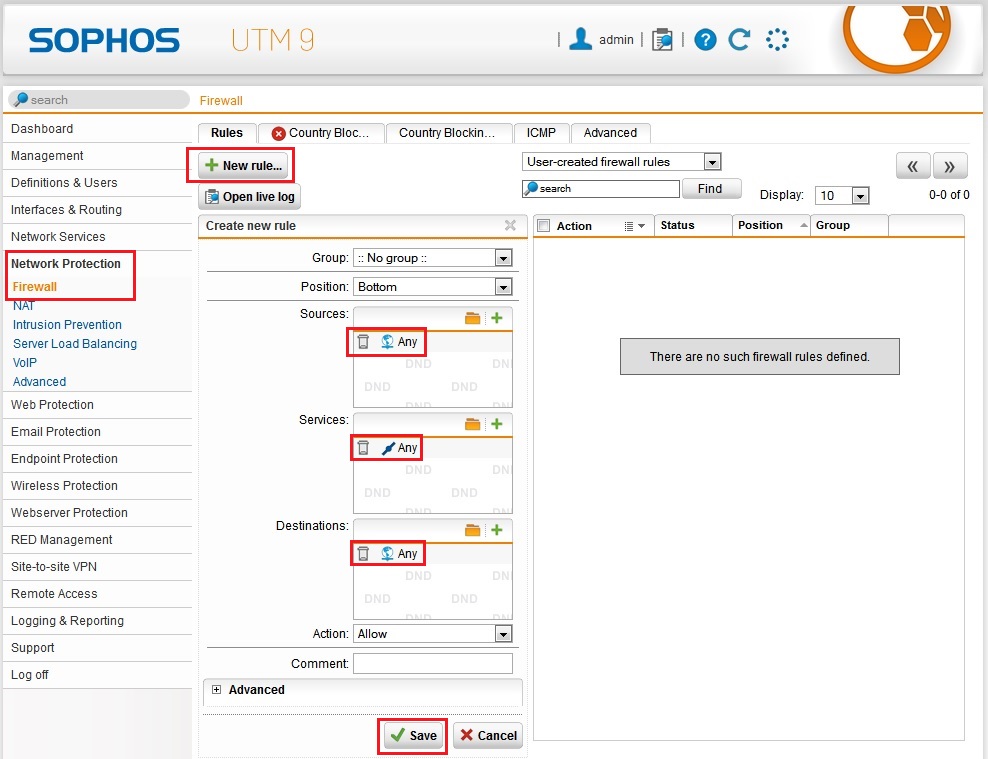The image size is (988, 759).
Task: Click the admin user icon
Action: click(580, 39)
